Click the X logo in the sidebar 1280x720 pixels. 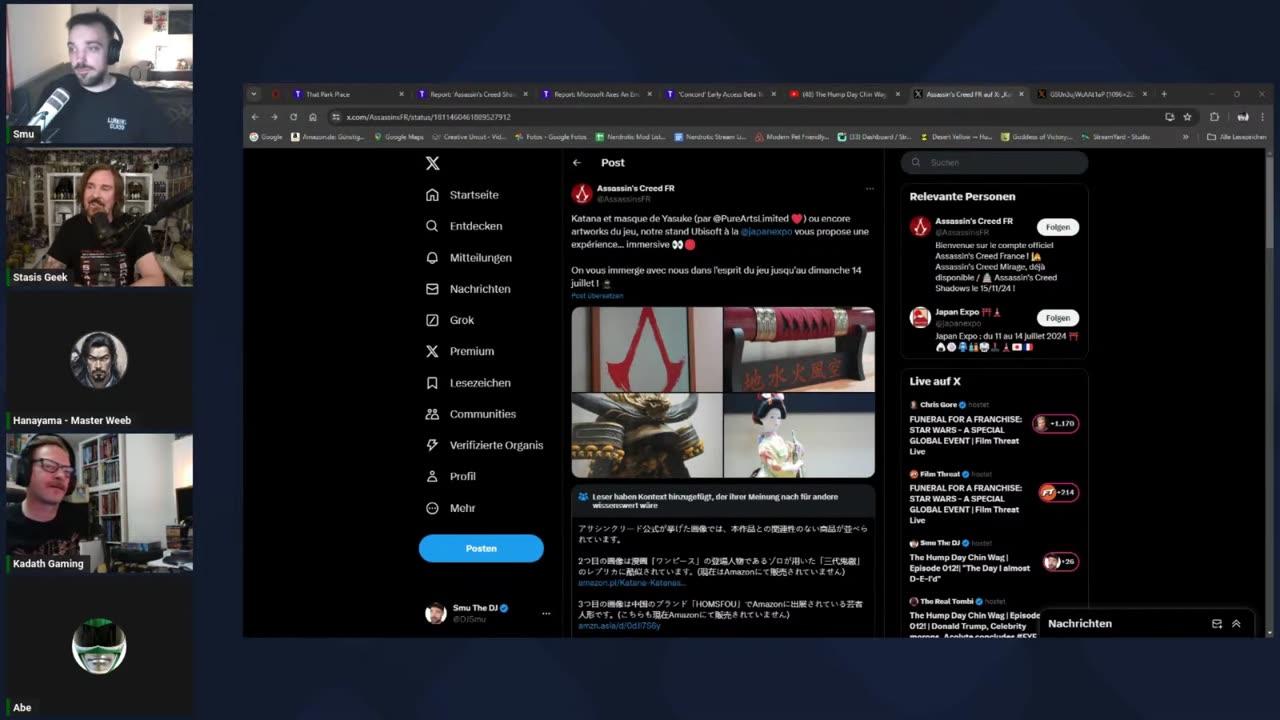click(432, 163)
